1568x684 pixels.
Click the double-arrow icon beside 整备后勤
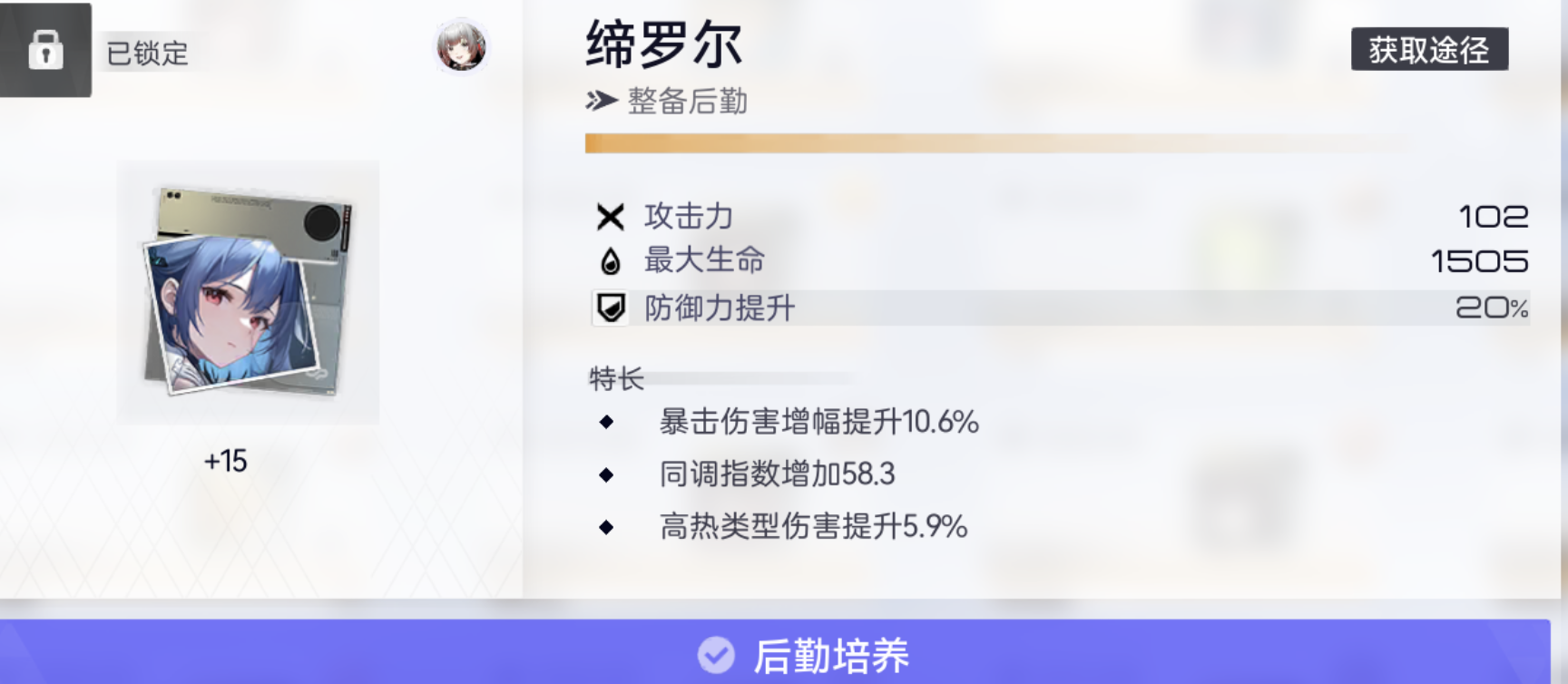coord(601,101)
